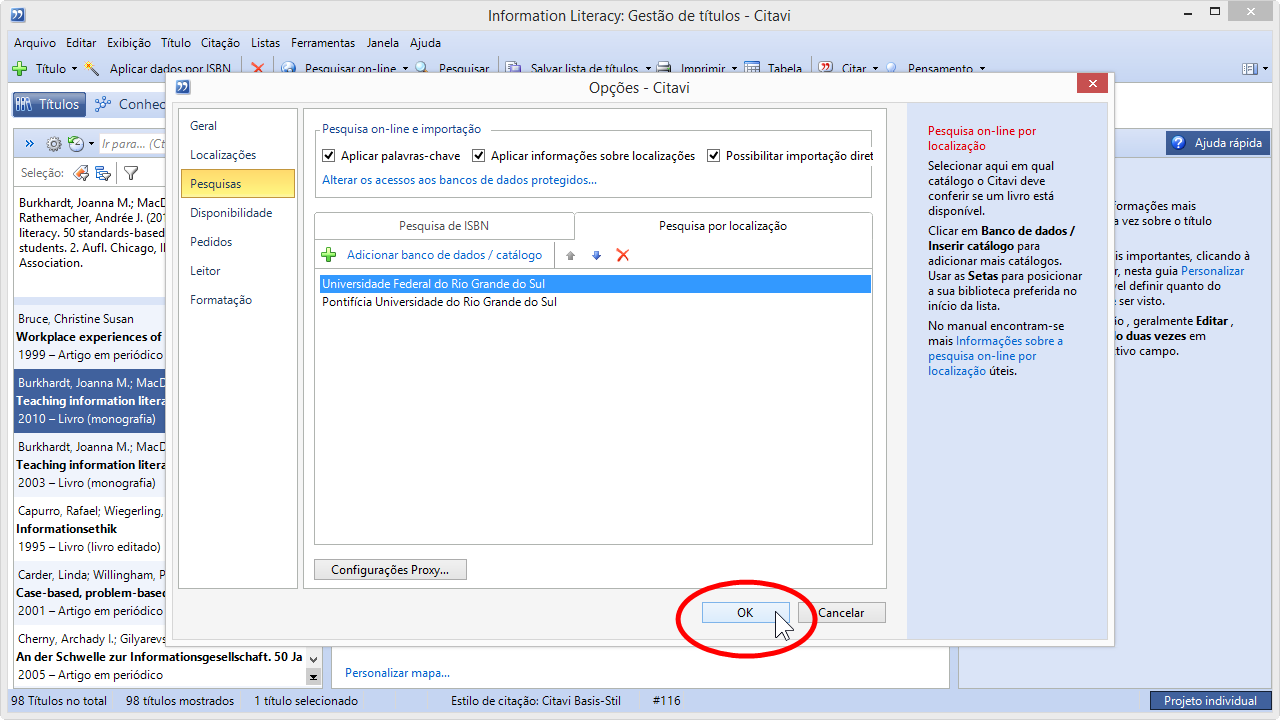Open the Título dropdown arrow in toolbar

pyautogui.click(x=74, y=69)
